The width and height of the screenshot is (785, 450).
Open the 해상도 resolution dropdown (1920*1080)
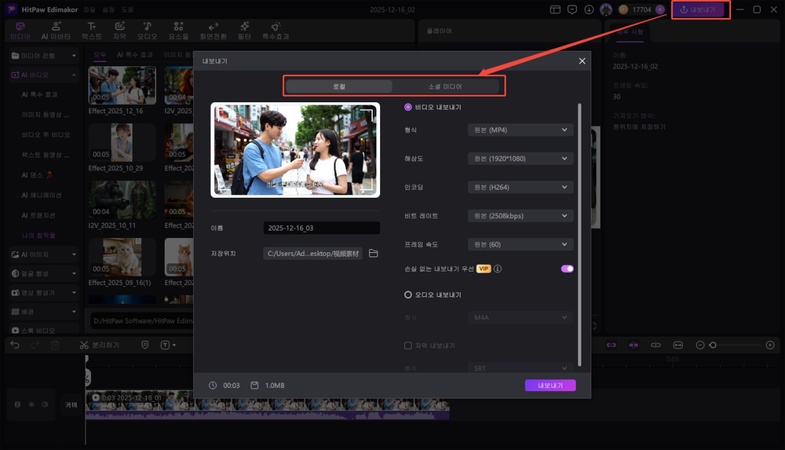coord(520,158)
